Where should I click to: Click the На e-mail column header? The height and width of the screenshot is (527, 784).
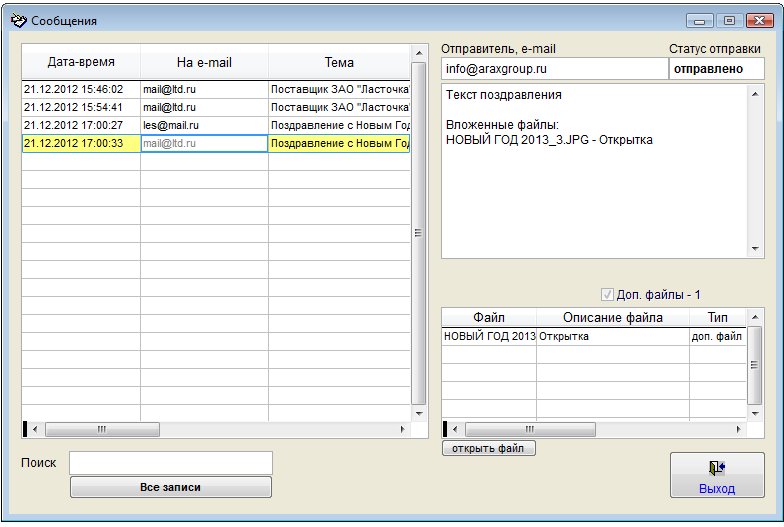(204, 62)
